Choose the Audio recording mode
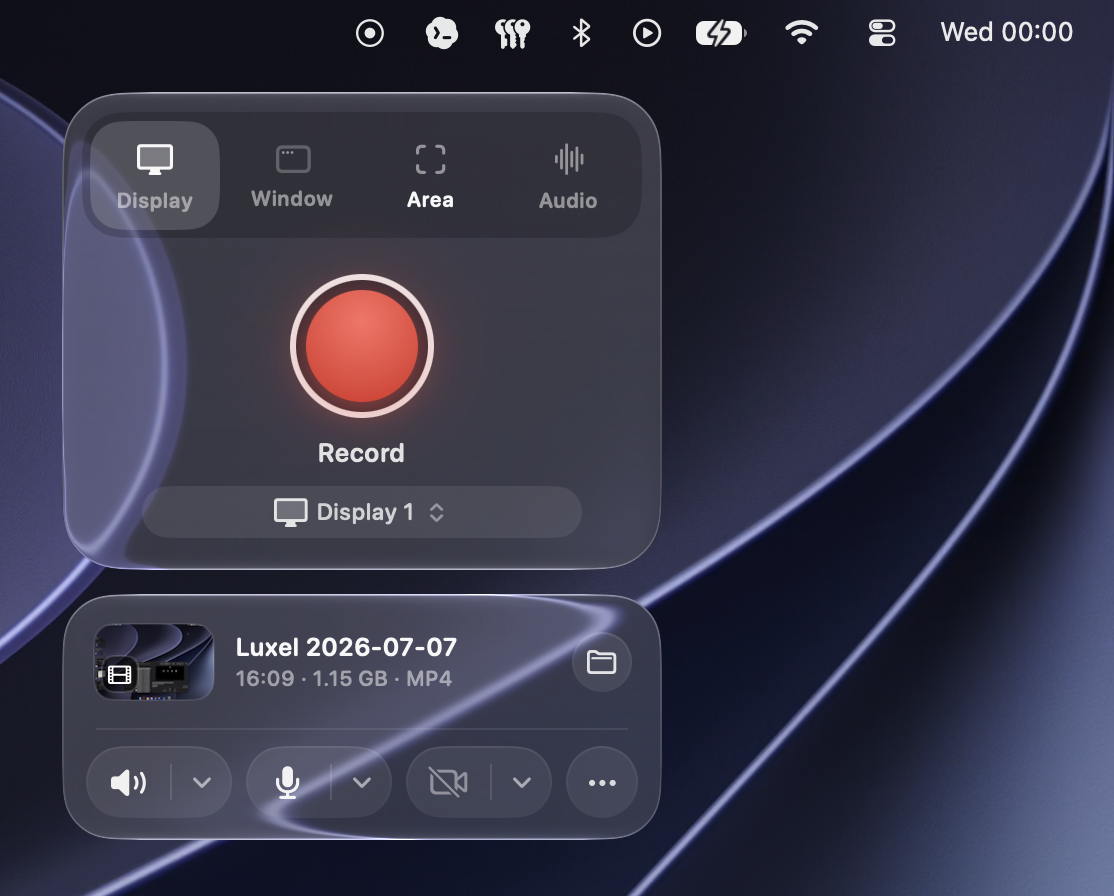The height and width of the screenshot is (896, 1114). (568, 176)
